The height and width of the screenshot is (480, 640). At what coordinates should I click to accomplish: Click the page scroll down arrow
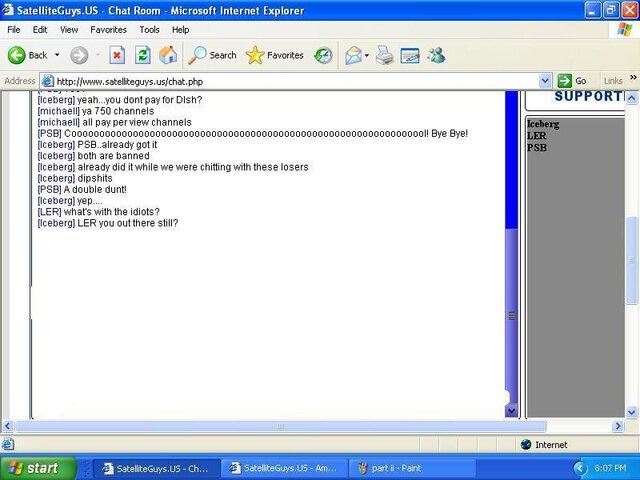631,412
